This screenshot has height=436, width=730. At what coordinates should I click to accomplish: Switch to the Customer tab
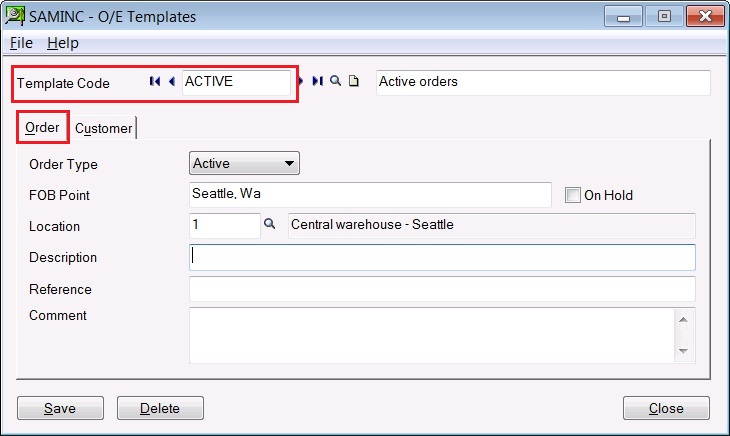pos(103,128)
